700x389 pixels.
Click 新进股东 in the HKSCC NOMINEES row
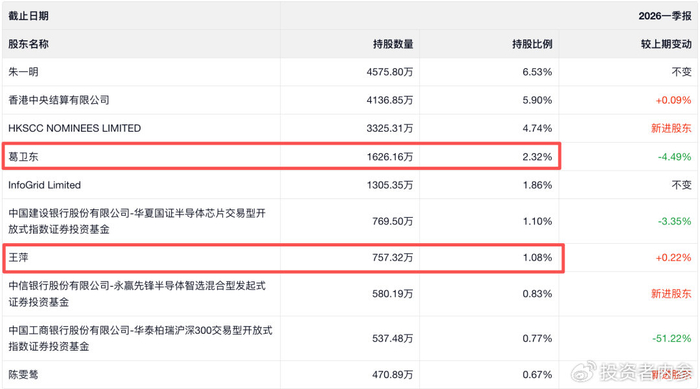[671, 128]
